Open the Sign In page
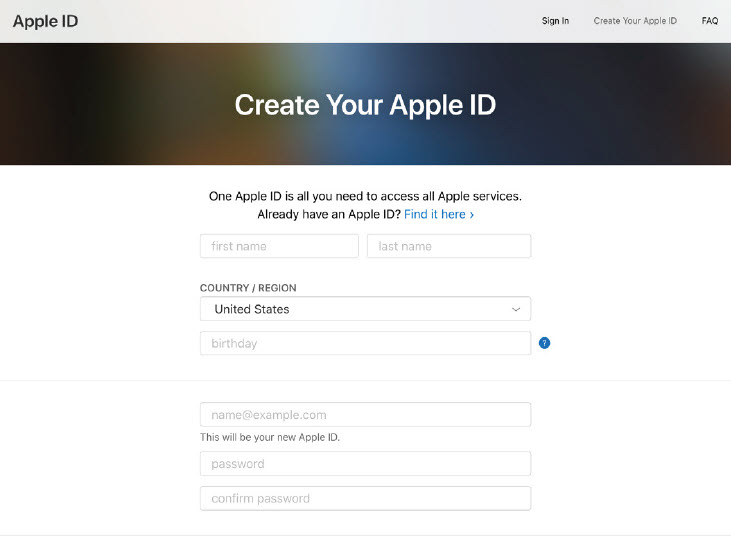This screenshot has width=731, height=537. click(x=555, y=21)
